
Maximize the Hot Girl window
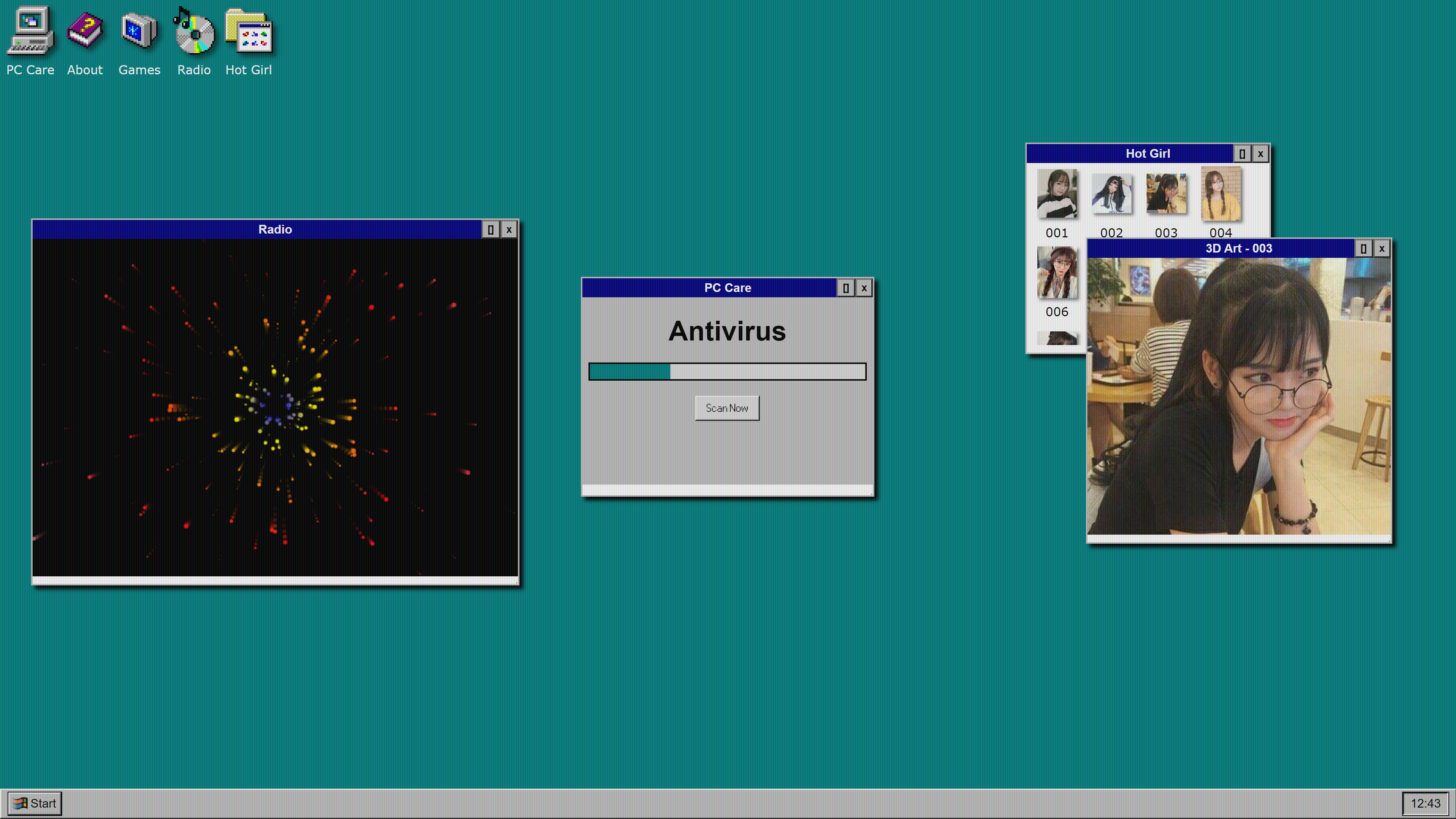pyautogui.click(x=1242, y=153)
